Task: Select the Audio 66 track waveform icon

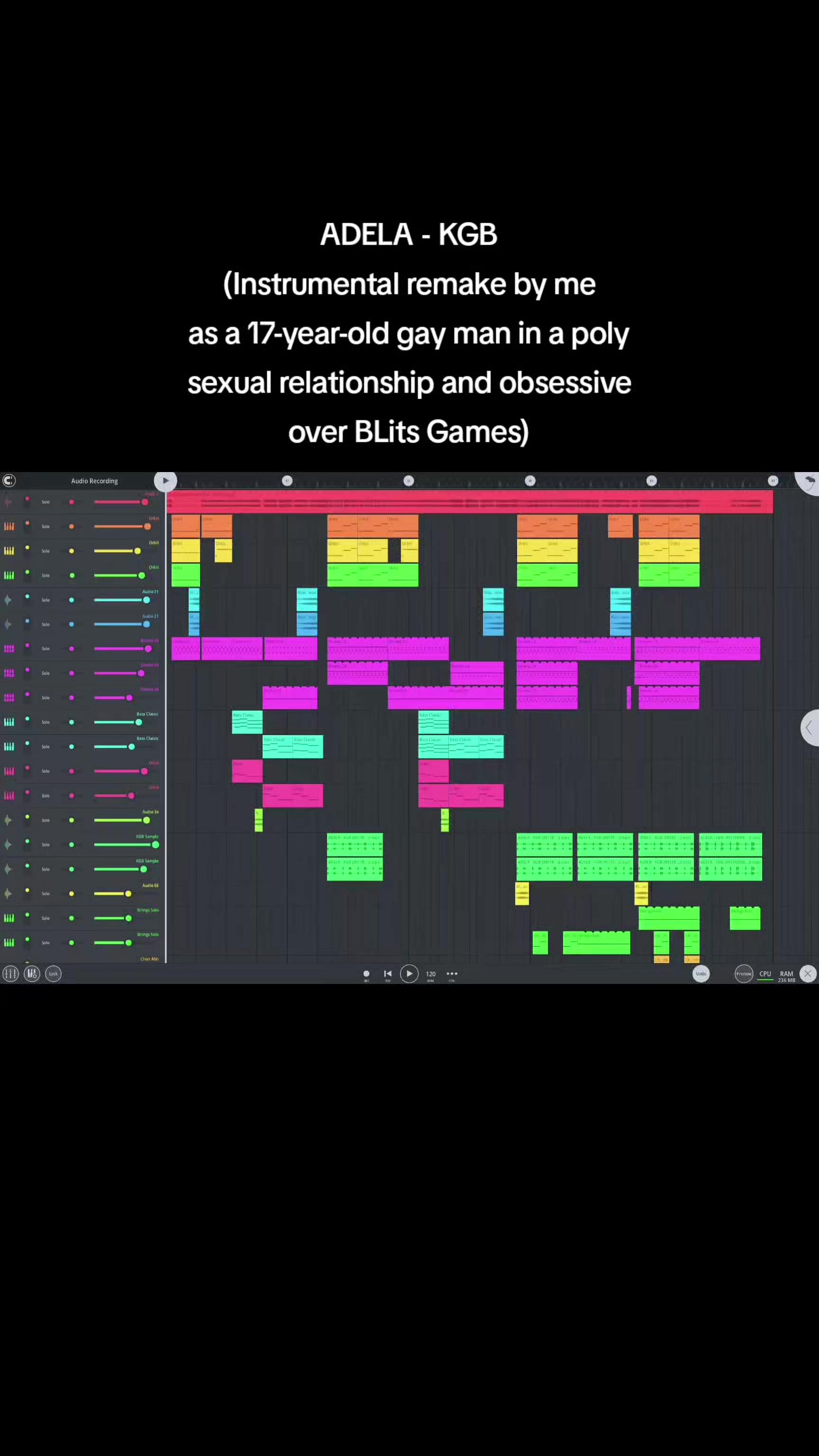Action: [8, 893]
